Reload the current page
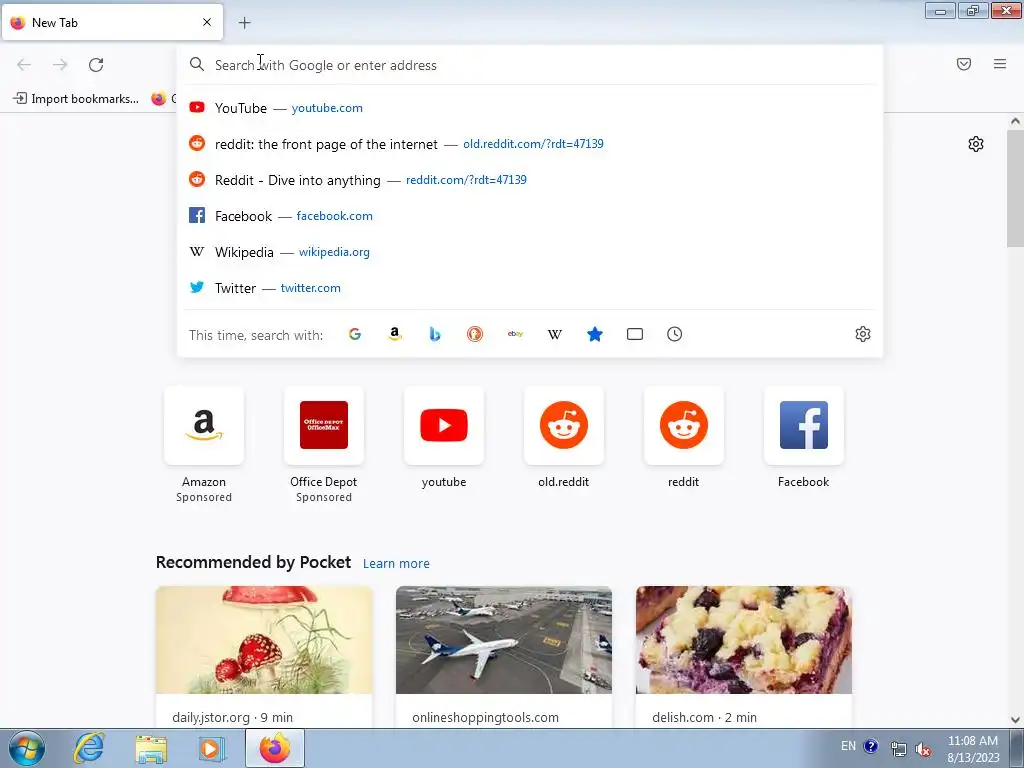 click(x=96, y=65)
